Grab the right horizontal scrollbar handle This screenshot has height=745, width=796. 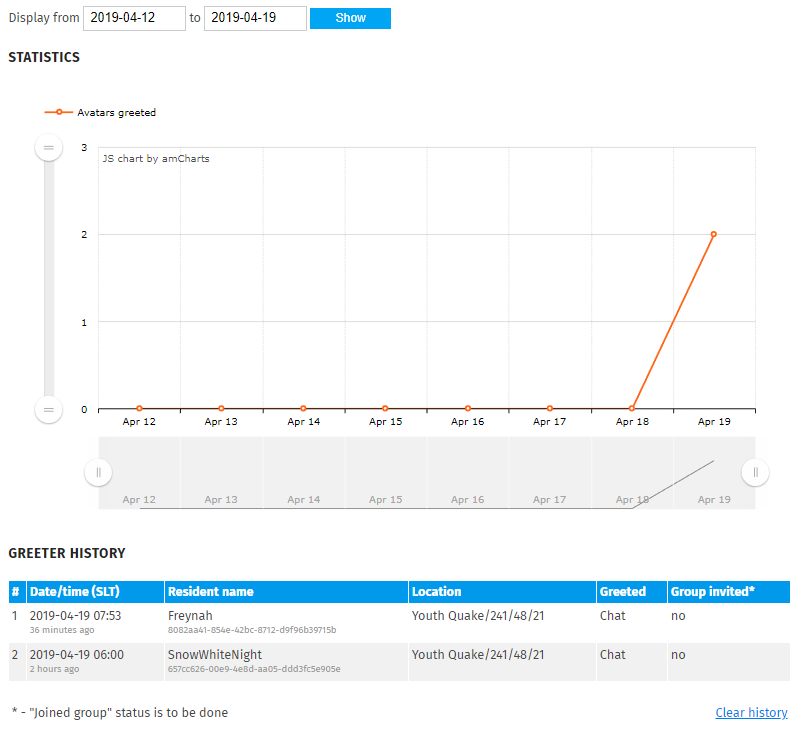pyautogui.click(x=755, y=472)
